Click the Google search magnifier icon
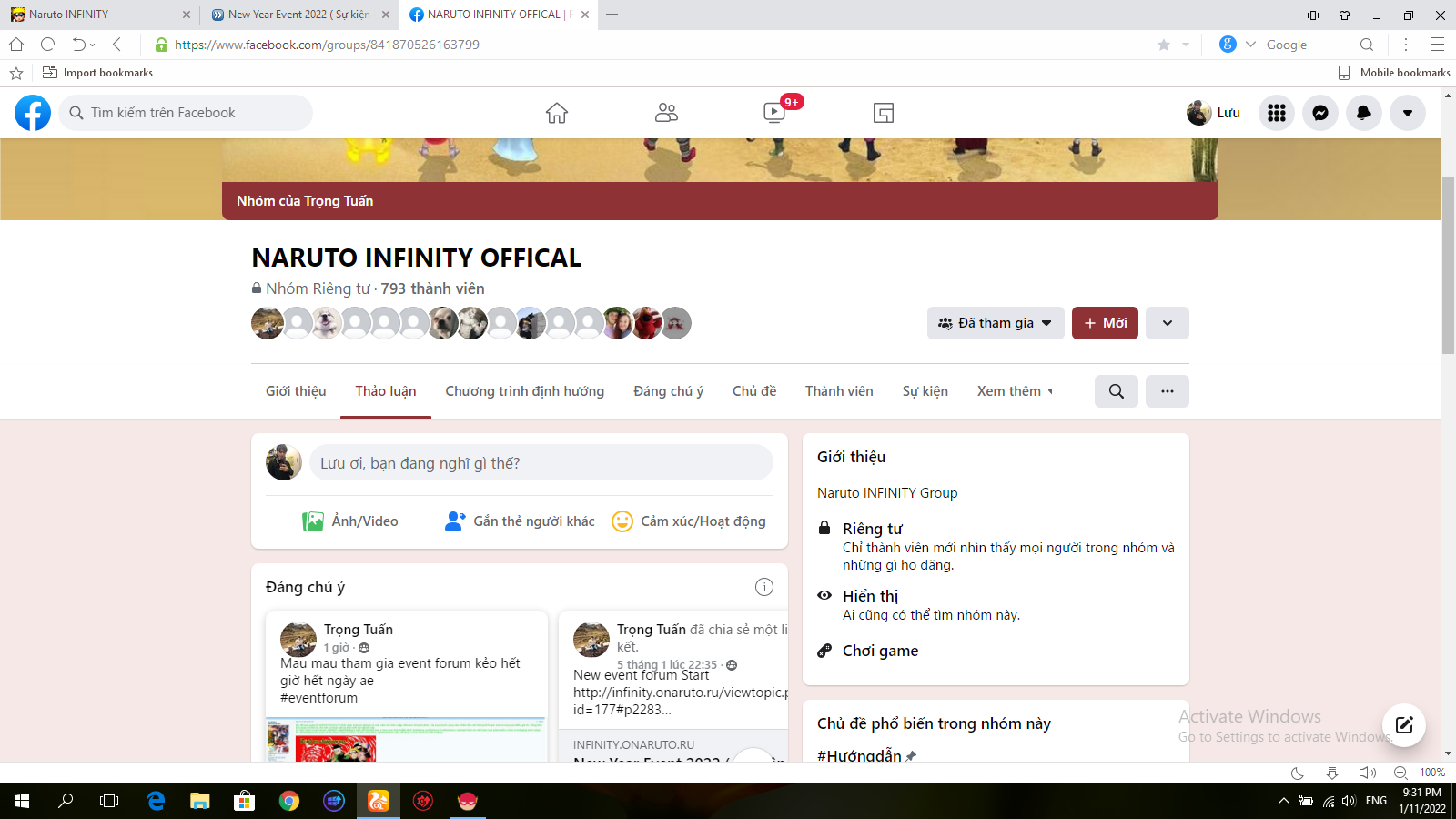This screenshot has width=1456, height=819. (1367, 45)
